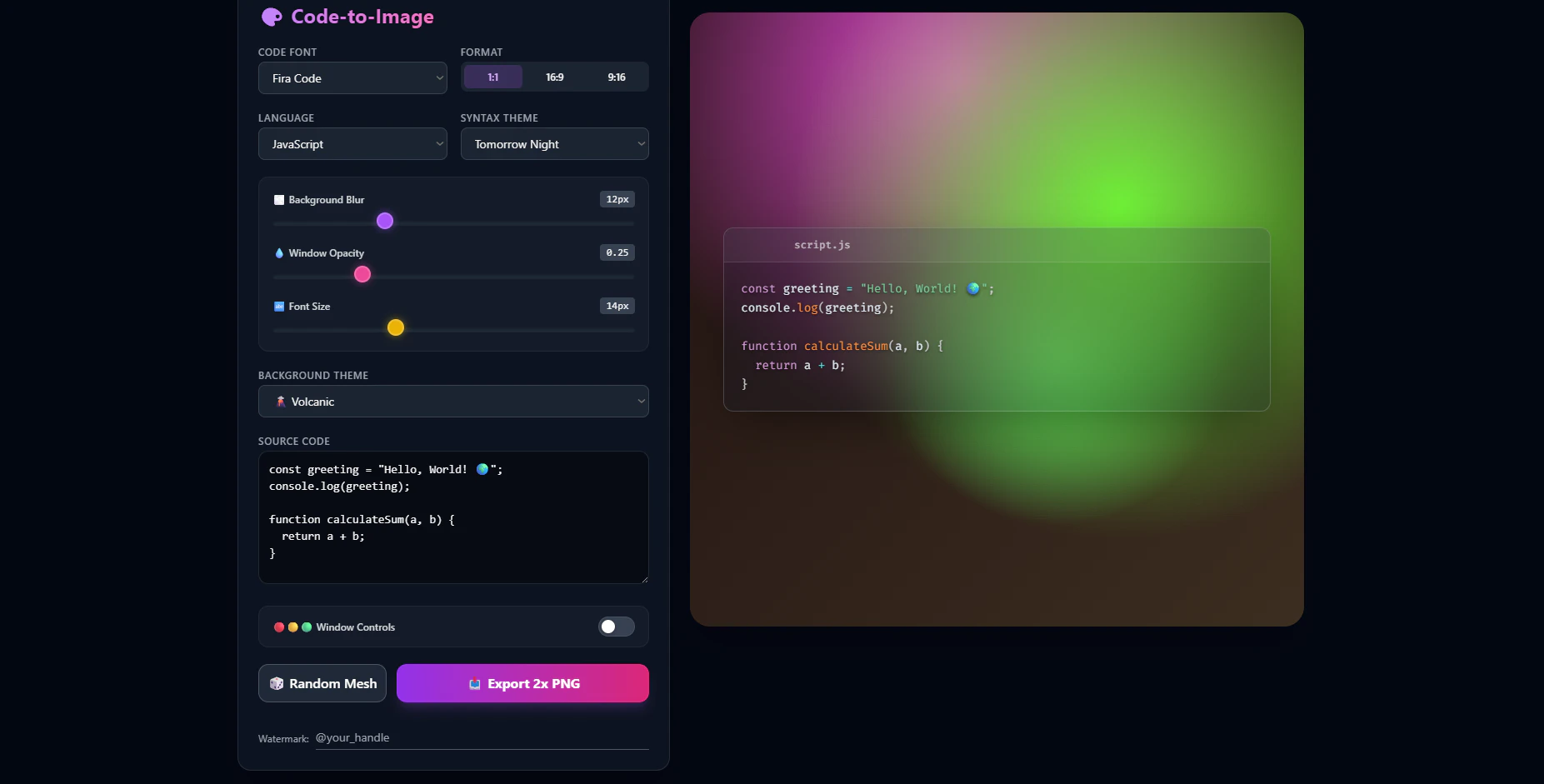Click the Window Opacity droplet icon
Image resolution: width=1544 pixels, height=784 pixels.
coord(279,252)
